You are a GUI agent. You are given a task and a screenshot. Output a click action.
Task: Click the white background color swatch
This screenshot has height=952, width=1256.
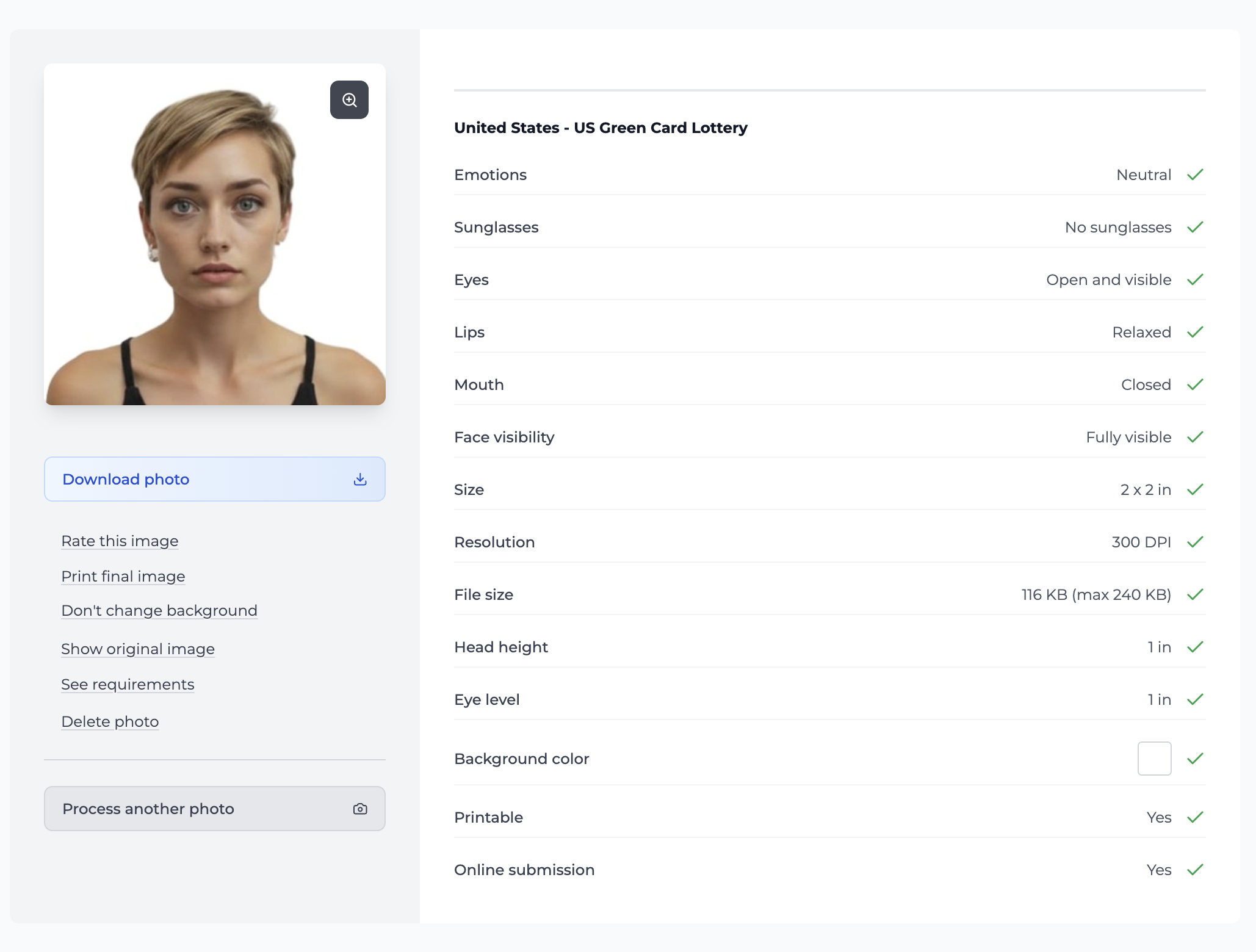pos(1154,759)
